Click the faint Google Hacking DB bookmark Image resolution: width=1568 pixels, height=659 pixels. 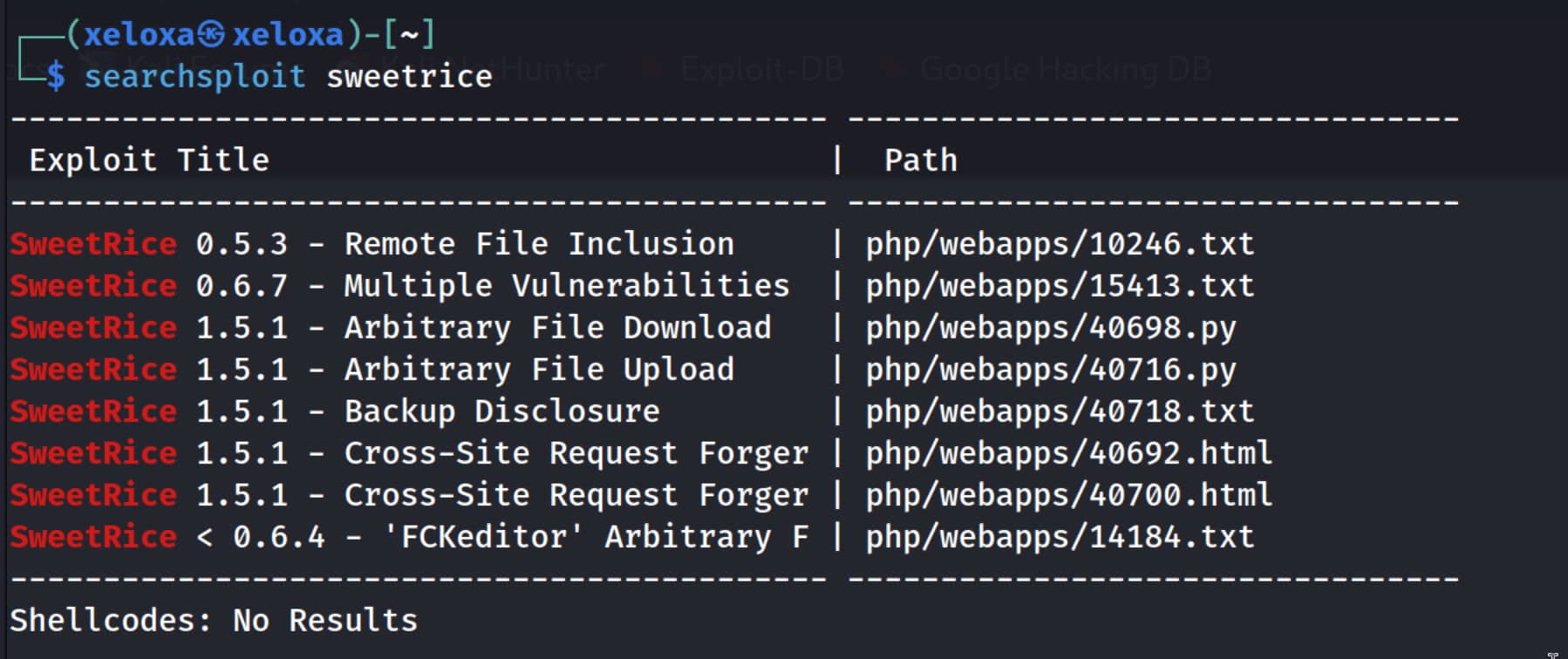point(1064,69)
